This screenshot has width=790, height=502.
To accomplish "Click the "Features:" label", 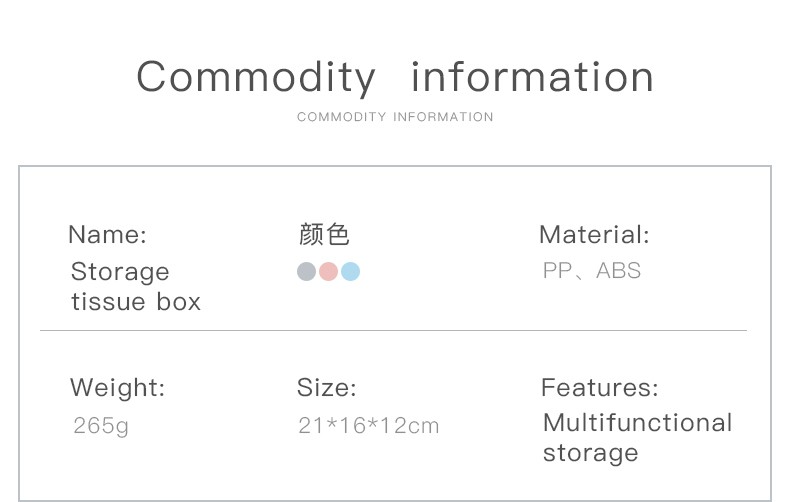I will [600, 388].
